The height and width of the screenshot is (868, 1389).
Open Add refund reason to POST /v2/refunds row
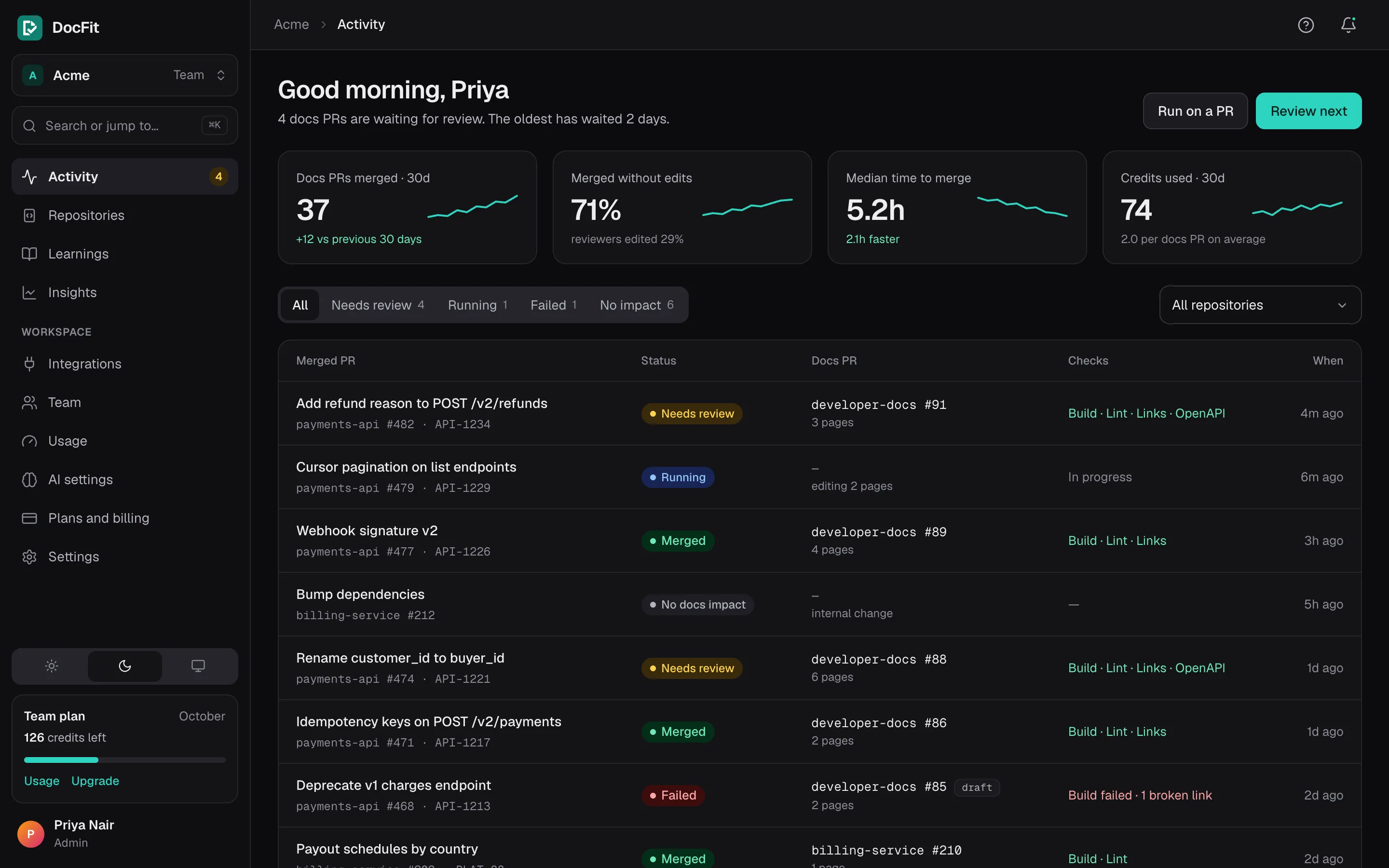pyautogui.click(x=819, y=413)
